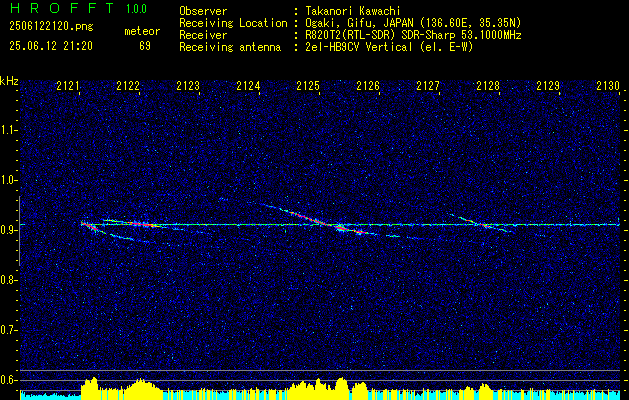Click the 1.1 frequency axis label
629x400 pixels.
(x=8, y=130)
